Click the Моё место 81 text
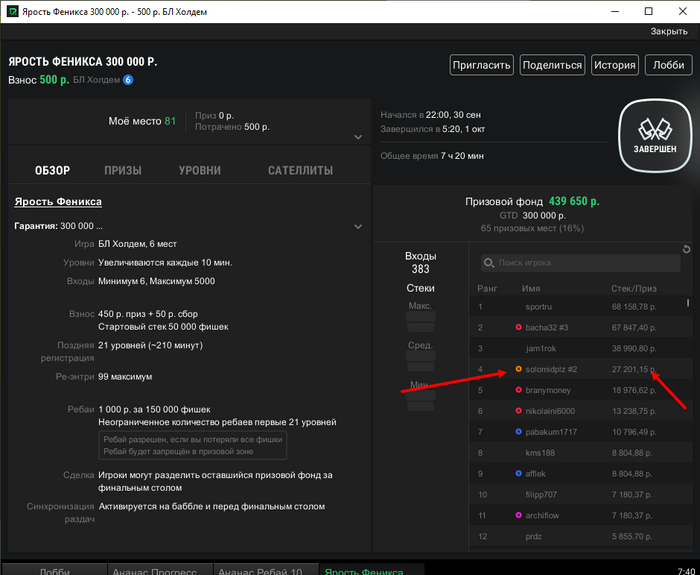This screenshot has height=575, width=700. (142, 121)
